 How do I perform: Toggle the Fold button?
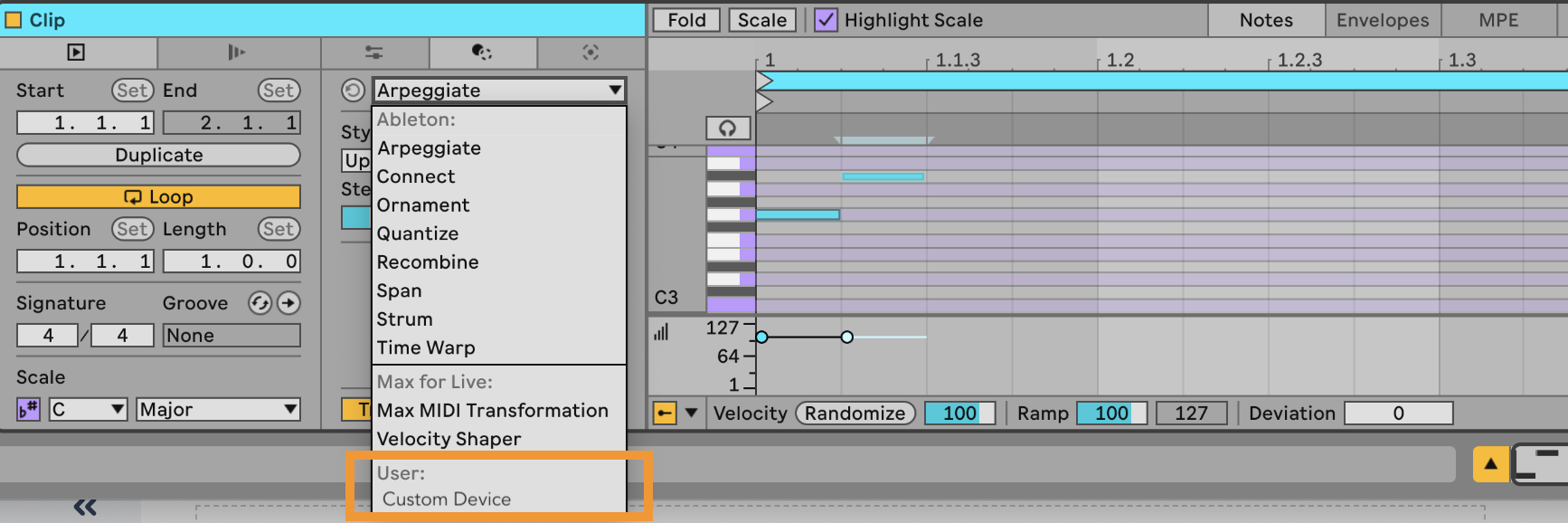pos(687,20)
